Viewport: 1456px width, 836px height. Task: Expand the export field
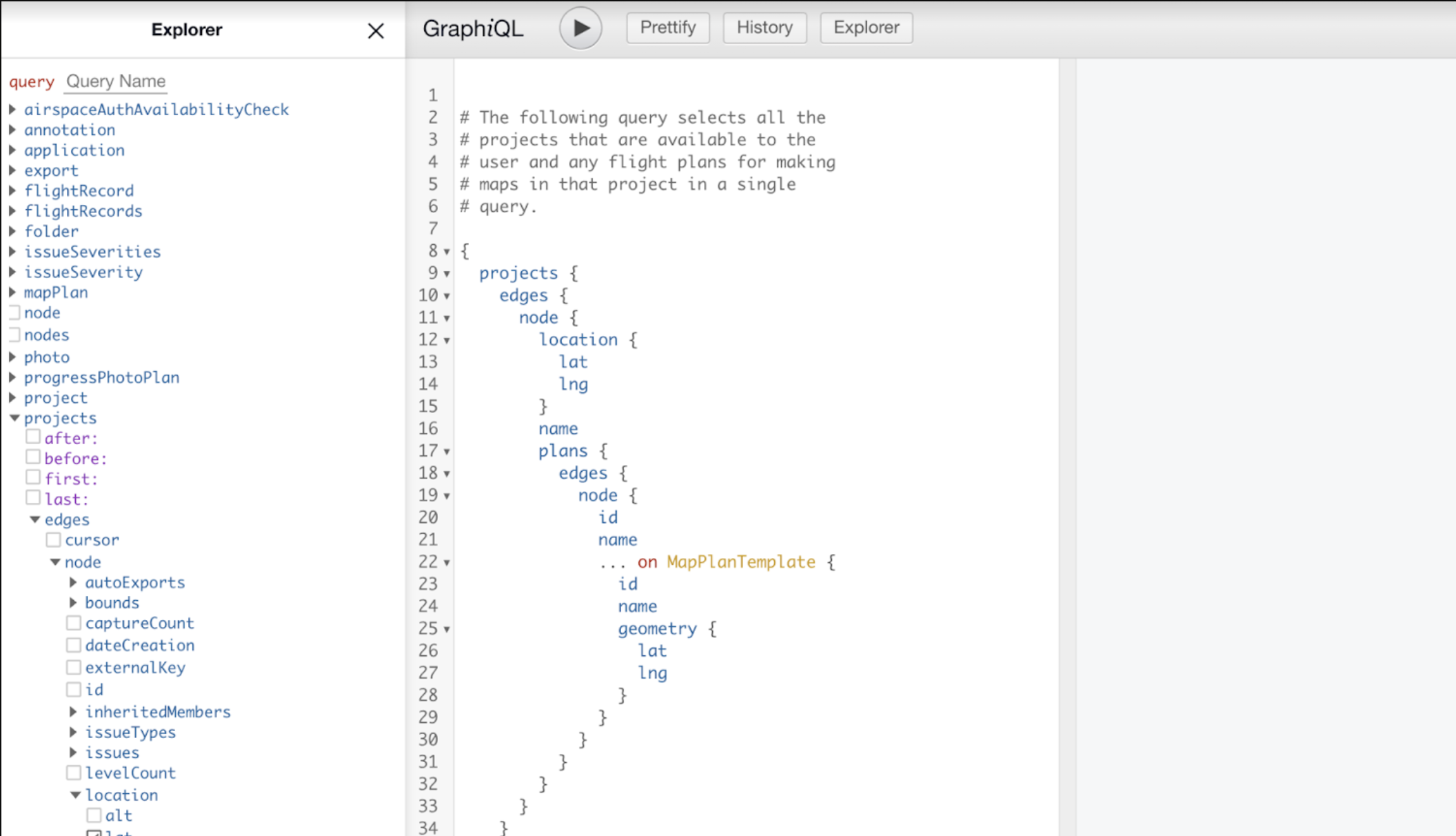[13, 170]
